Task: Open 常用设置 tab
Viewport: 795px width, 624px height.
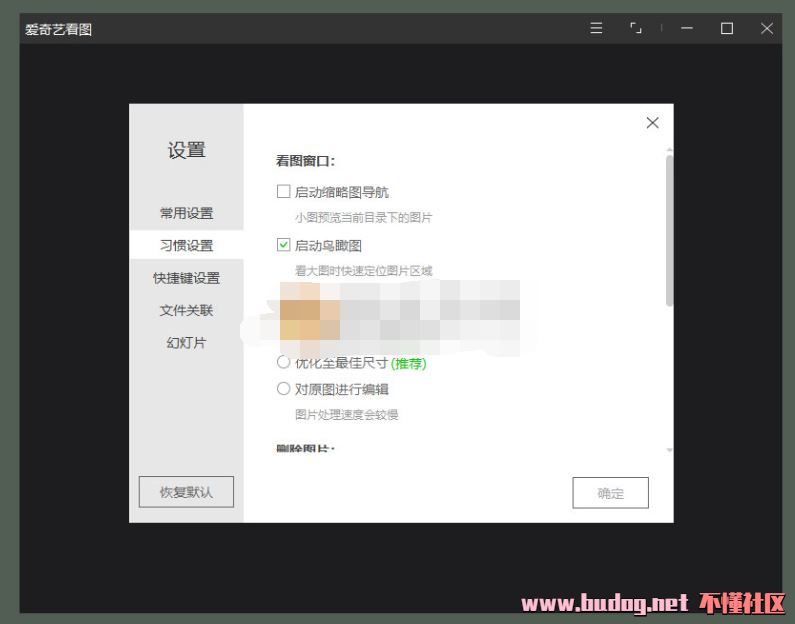Action: tap(186, 213)
